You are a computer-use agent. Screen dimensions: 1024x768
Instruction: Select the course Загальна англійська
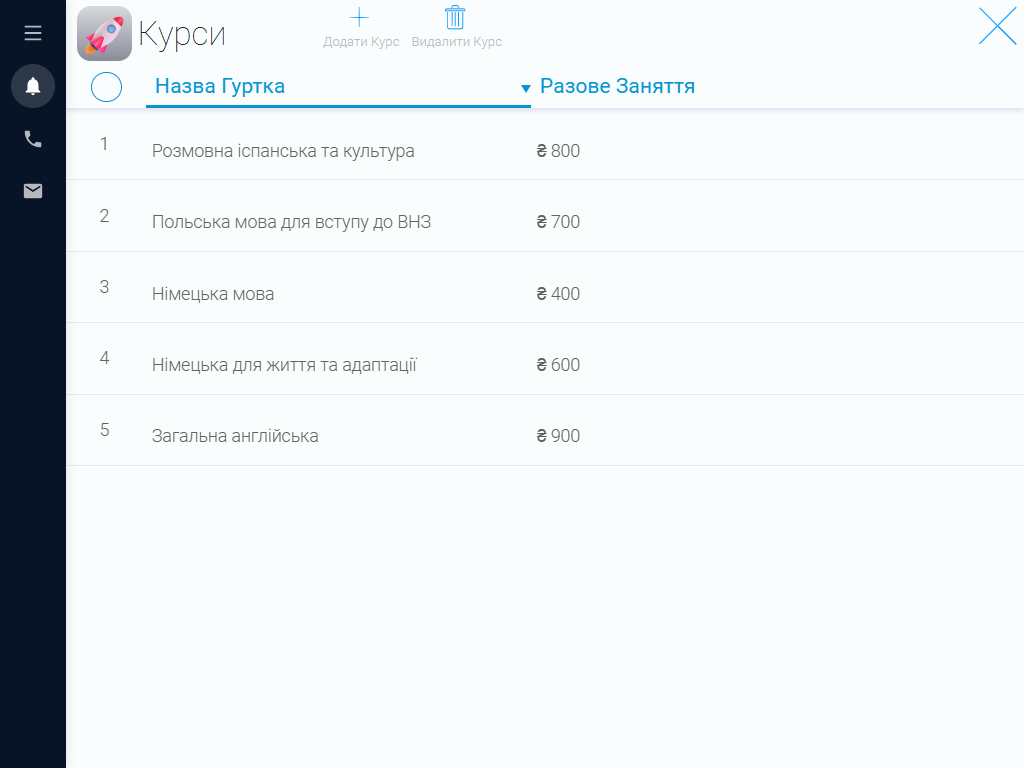pos(235,436)
